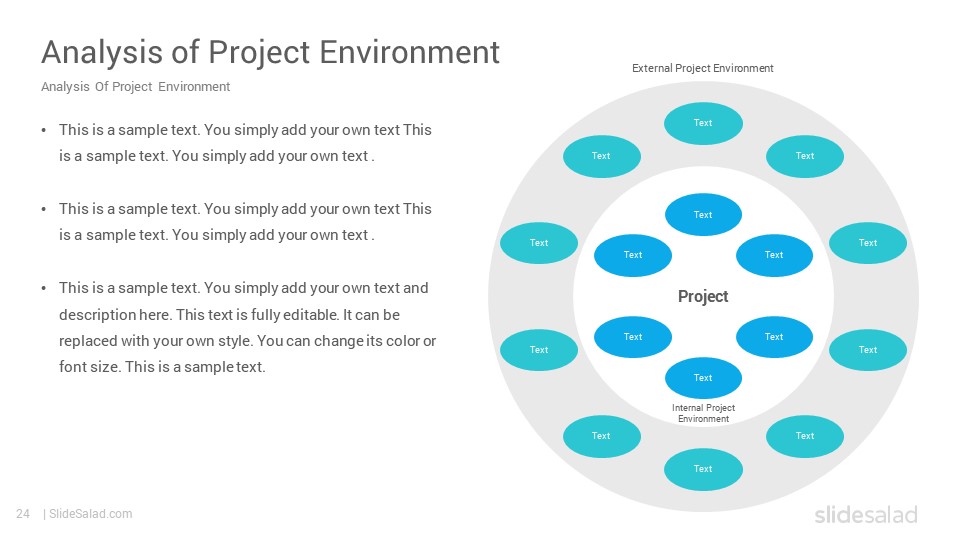960x540 pixels.
Task: Select the 'Internal Project Environment' caption
Action: coord(703,413)
